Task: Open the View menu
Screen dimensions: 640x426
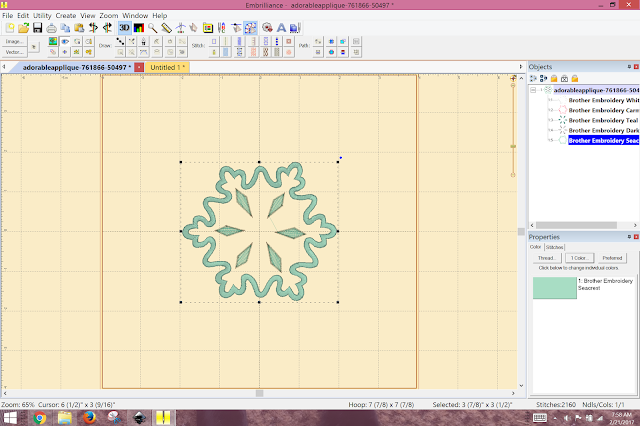Action: point(88,16)
